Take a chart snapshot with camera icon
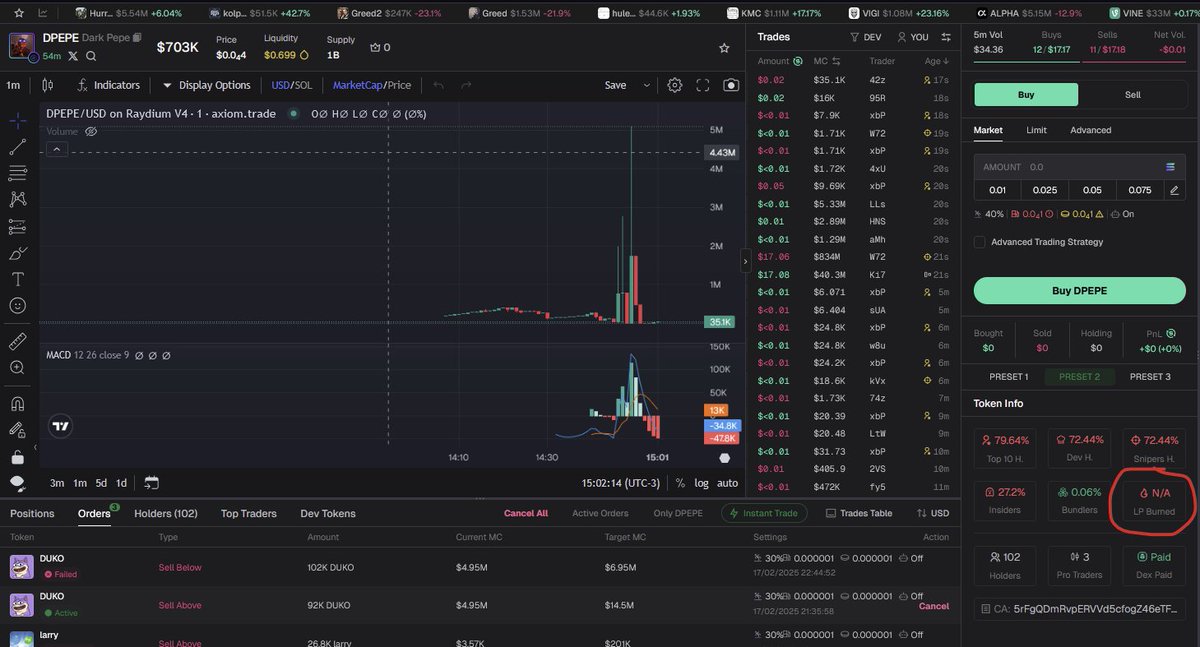 (x=731, y=85)
